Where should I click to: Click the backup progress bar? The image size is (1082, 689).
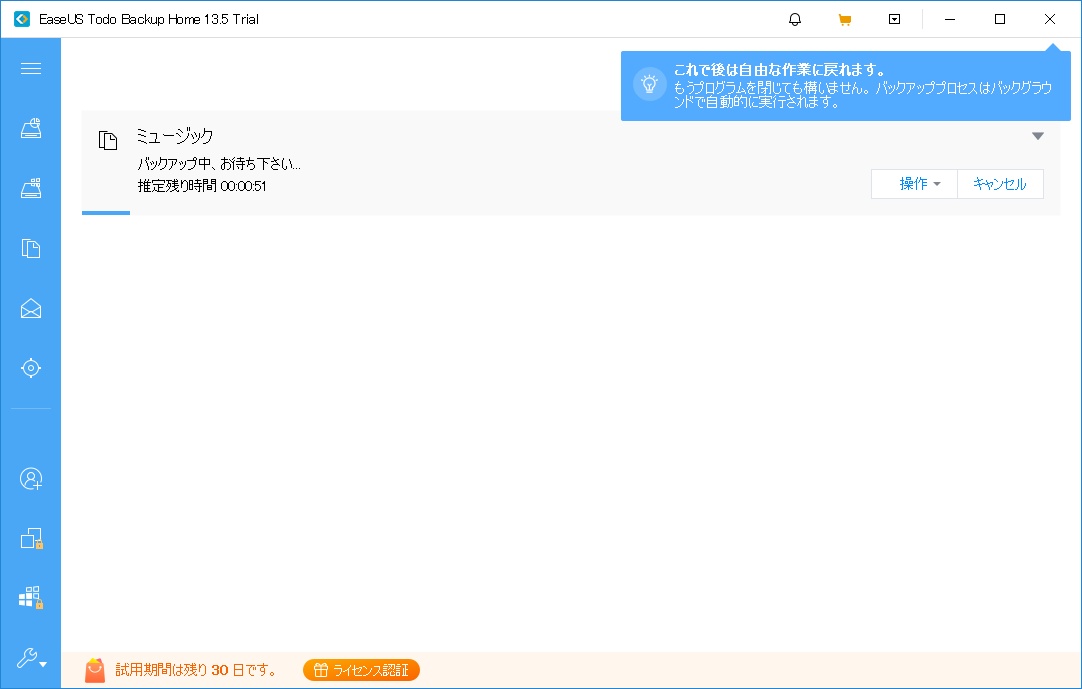[x=571, y=213]
